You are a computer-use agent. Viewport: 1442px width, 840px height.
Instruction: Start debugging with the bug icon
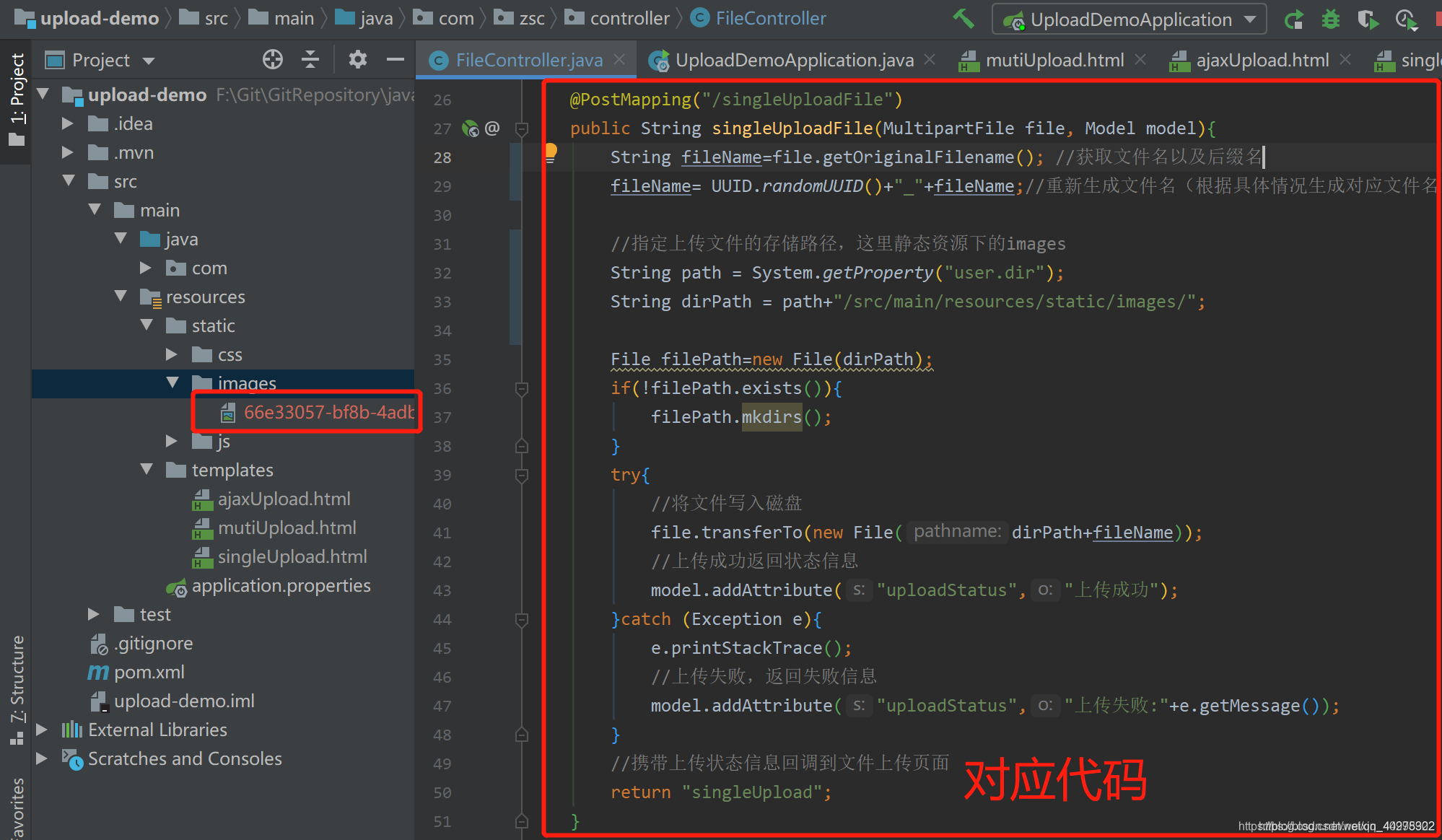[1330, 19]
